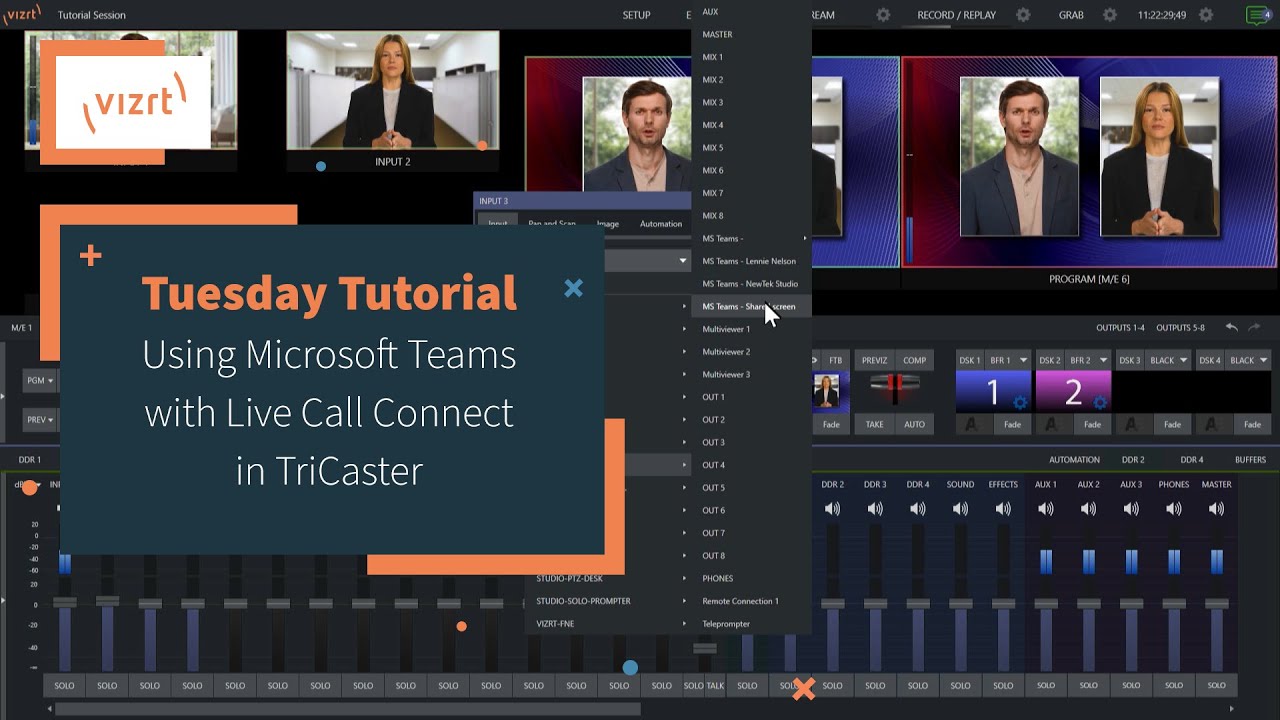Open the STREAM settings gear
The width and height of the screenshot is (1280, 720).
883,15
